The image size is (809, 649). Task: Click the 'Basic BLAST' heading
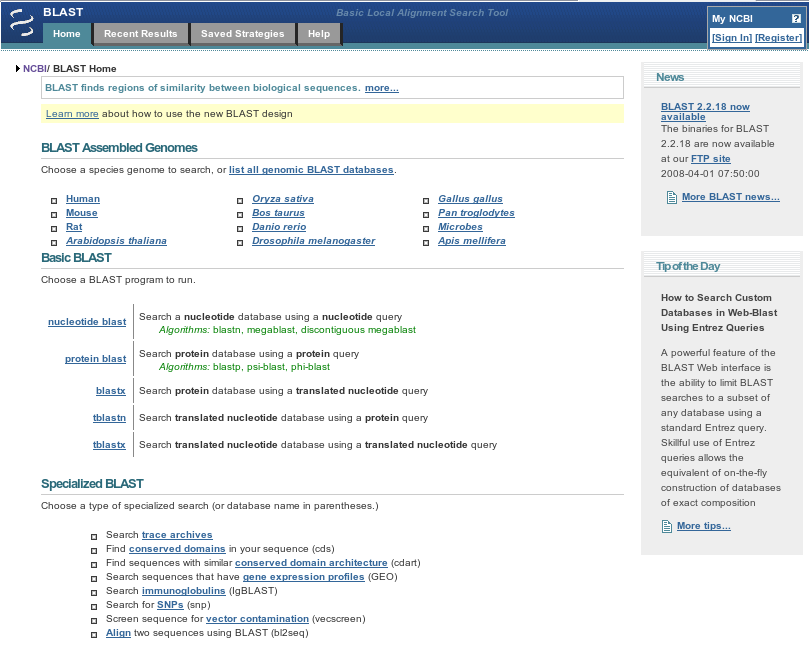tap(76, 258)
